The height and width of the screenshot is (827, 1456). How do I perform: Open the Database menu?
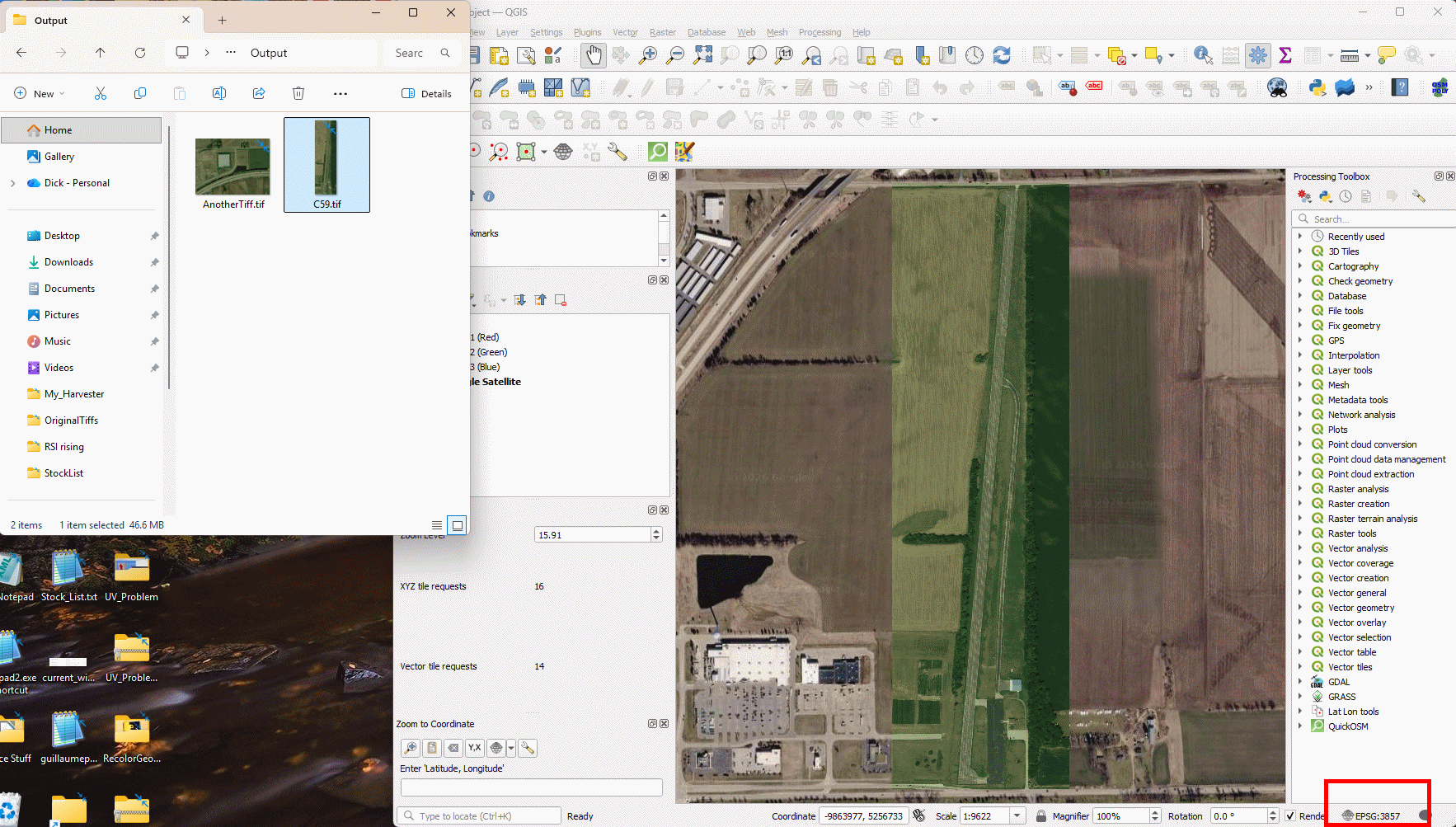(707, 32)
